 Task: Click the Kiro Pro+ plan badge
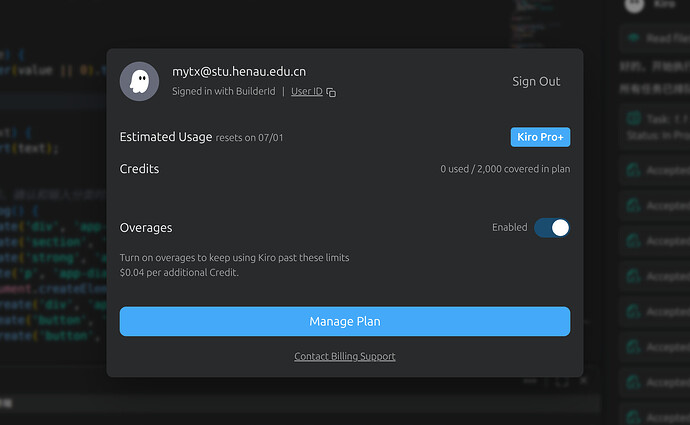(540, 137)
